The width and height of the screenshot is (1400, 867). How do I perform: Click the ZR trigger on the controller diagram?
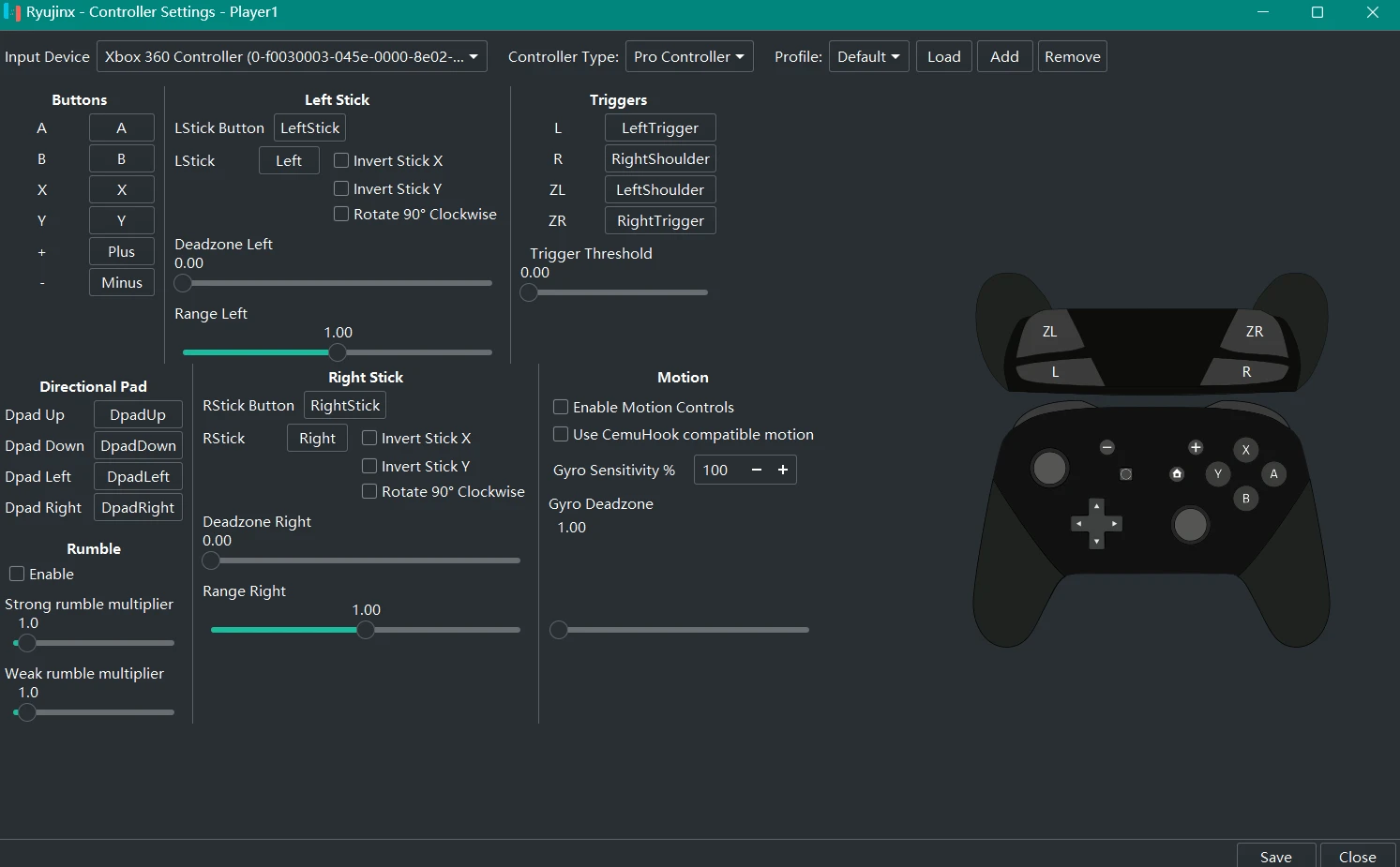click(x=1254, y=333)
